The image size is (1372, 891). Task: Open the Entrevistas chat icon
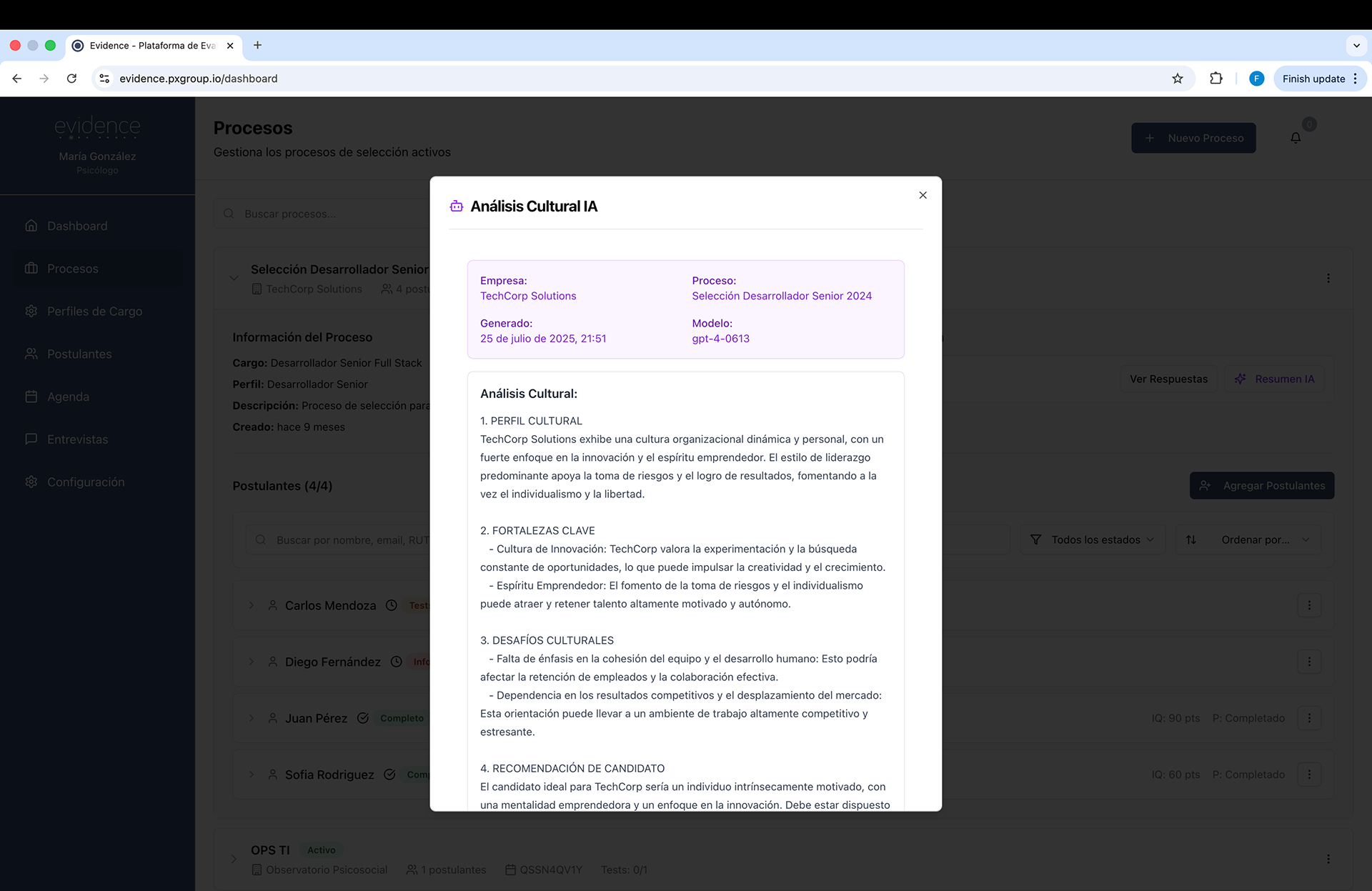pos(31,439)
